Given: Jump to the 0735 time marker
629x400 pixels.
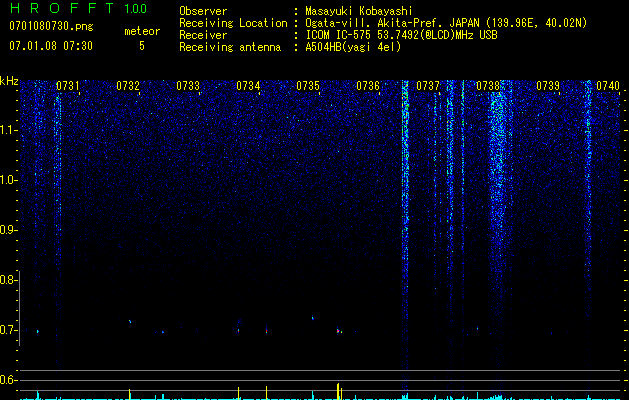Looking at the screenshot, I should (x=308, y=86).
